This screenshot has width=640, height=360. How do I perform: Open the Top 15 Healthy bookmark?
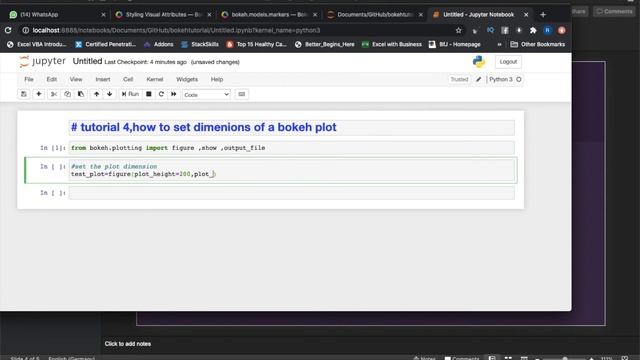pyautogui.click(x=256, y=44)
